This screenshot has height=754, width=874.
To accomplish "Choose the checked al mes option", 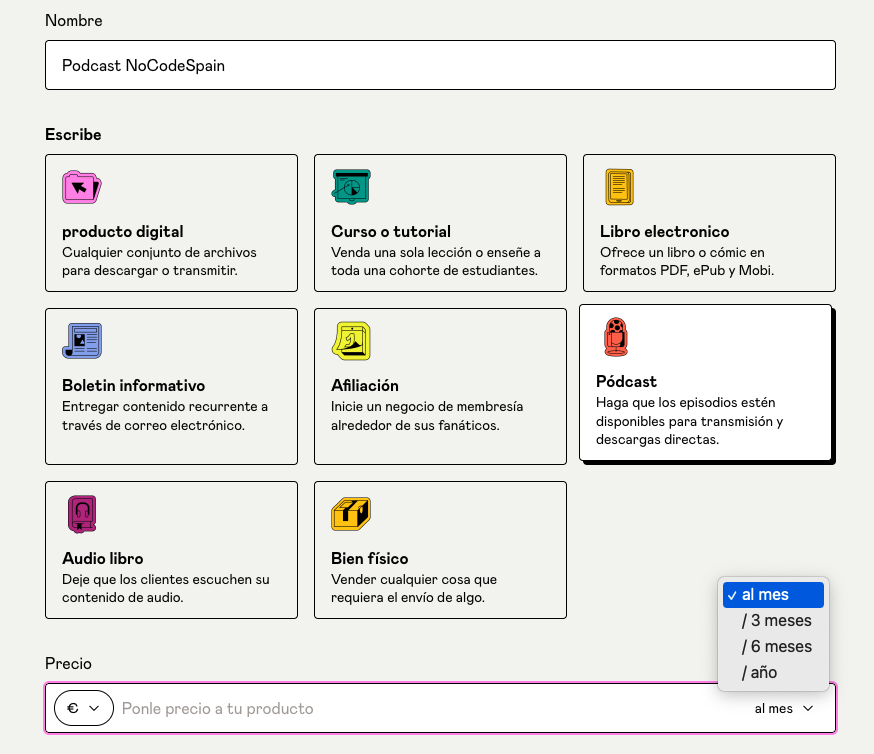I will [773, 594].
